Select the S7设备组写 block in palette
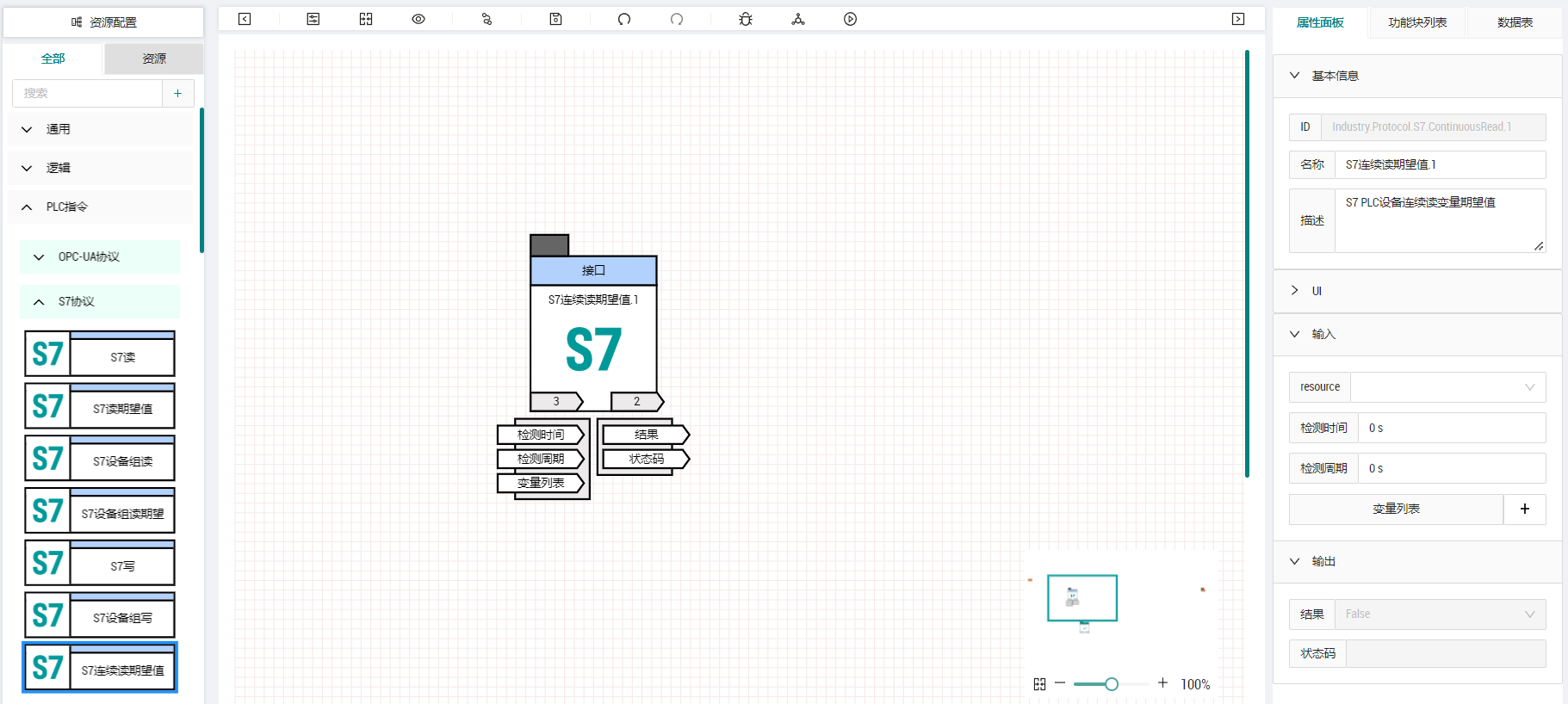 click(x=100, y=614)
